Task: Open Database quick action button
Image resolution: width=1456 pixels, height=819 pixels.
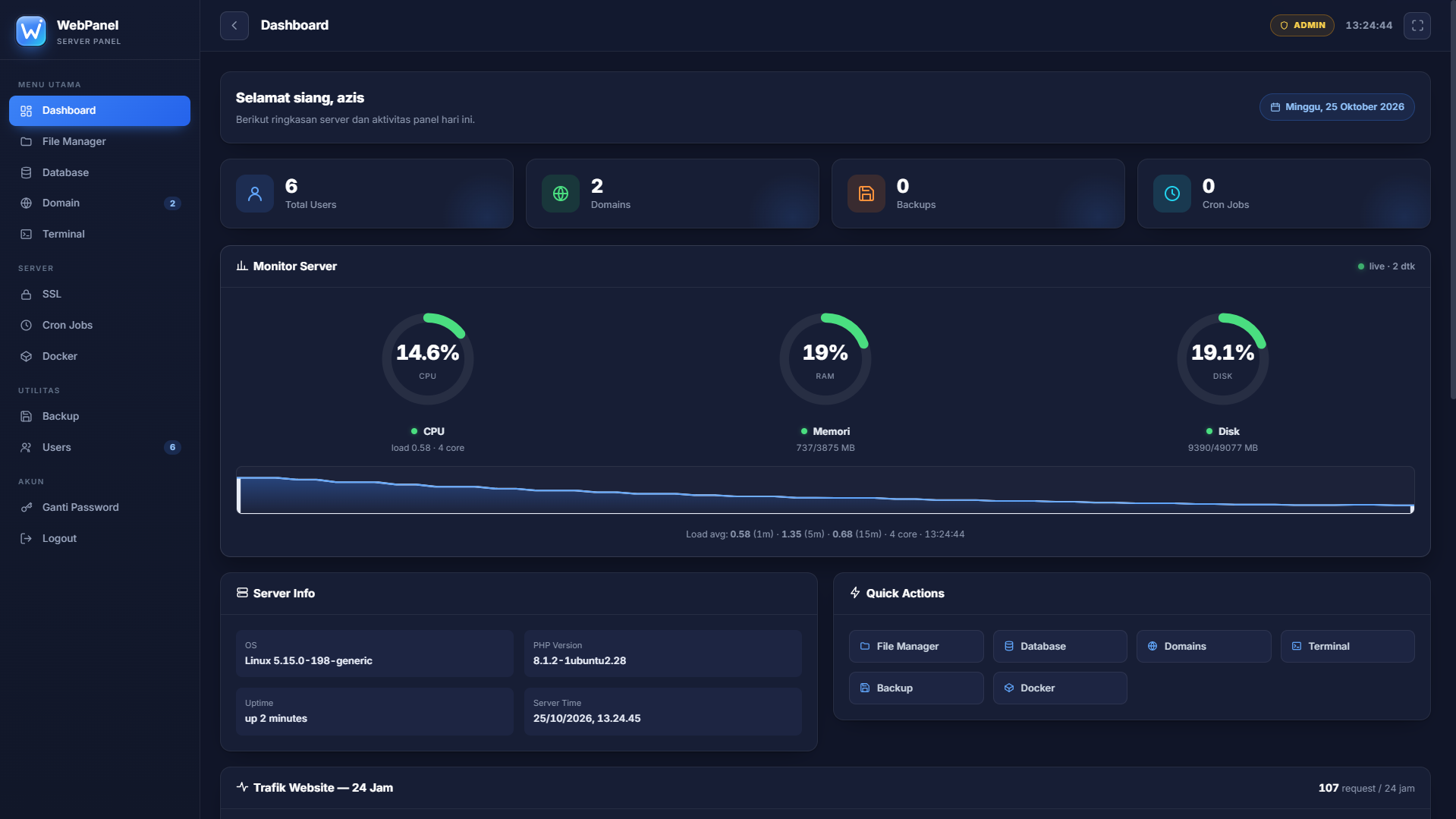Action: (x=1060, y=647)
